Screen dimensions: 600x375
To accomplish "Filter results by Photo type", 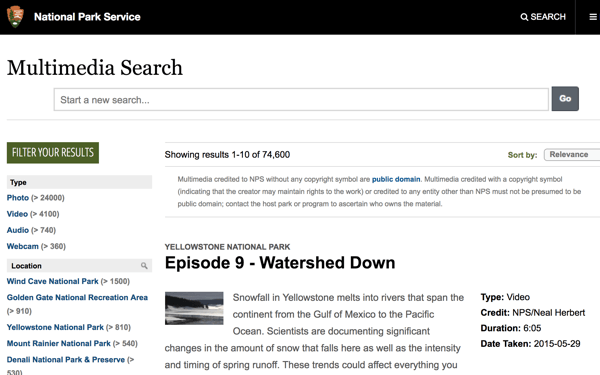I will (x=18, y=198).
